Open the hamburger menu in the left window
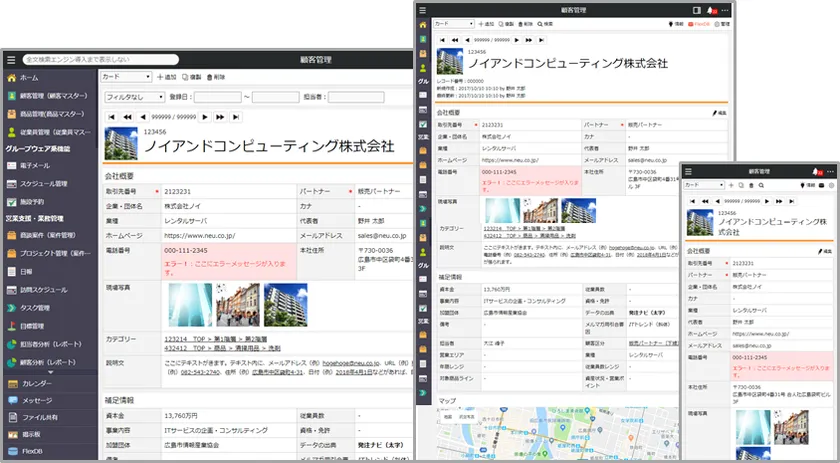840x463 pixels. [11, 60]
